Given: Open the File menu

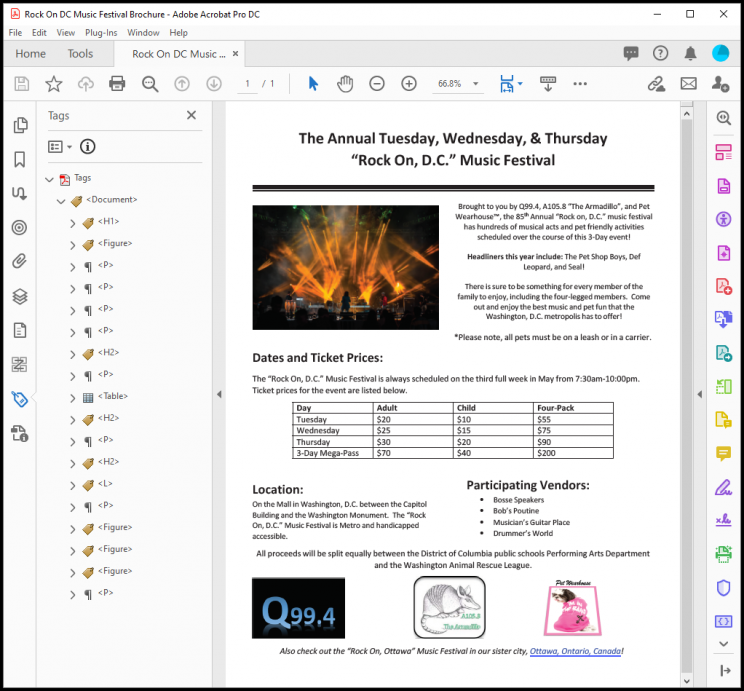Looking at the screenshot, I should [15, 33].
